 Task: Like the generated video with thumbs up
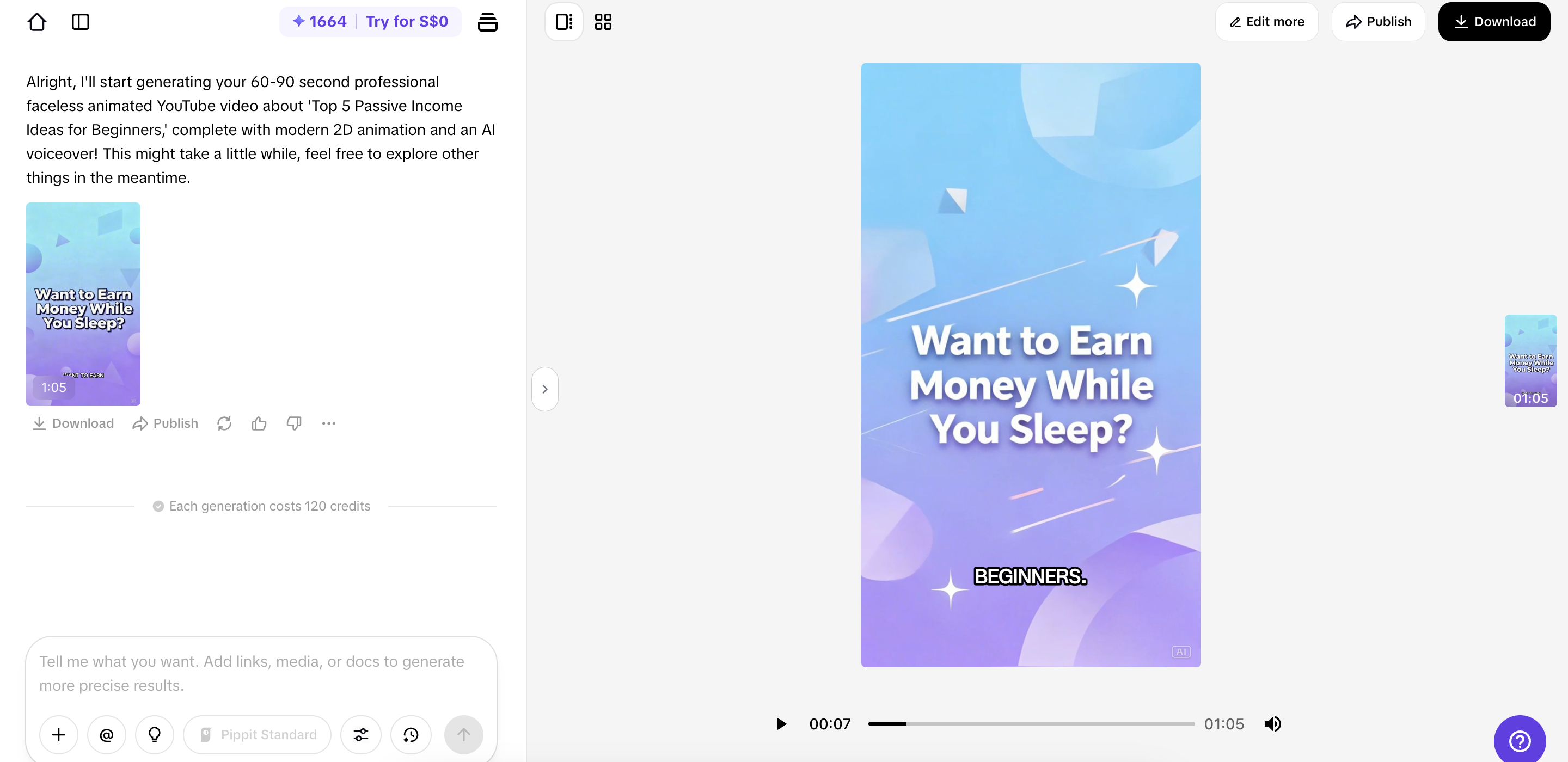coord(259,423)
